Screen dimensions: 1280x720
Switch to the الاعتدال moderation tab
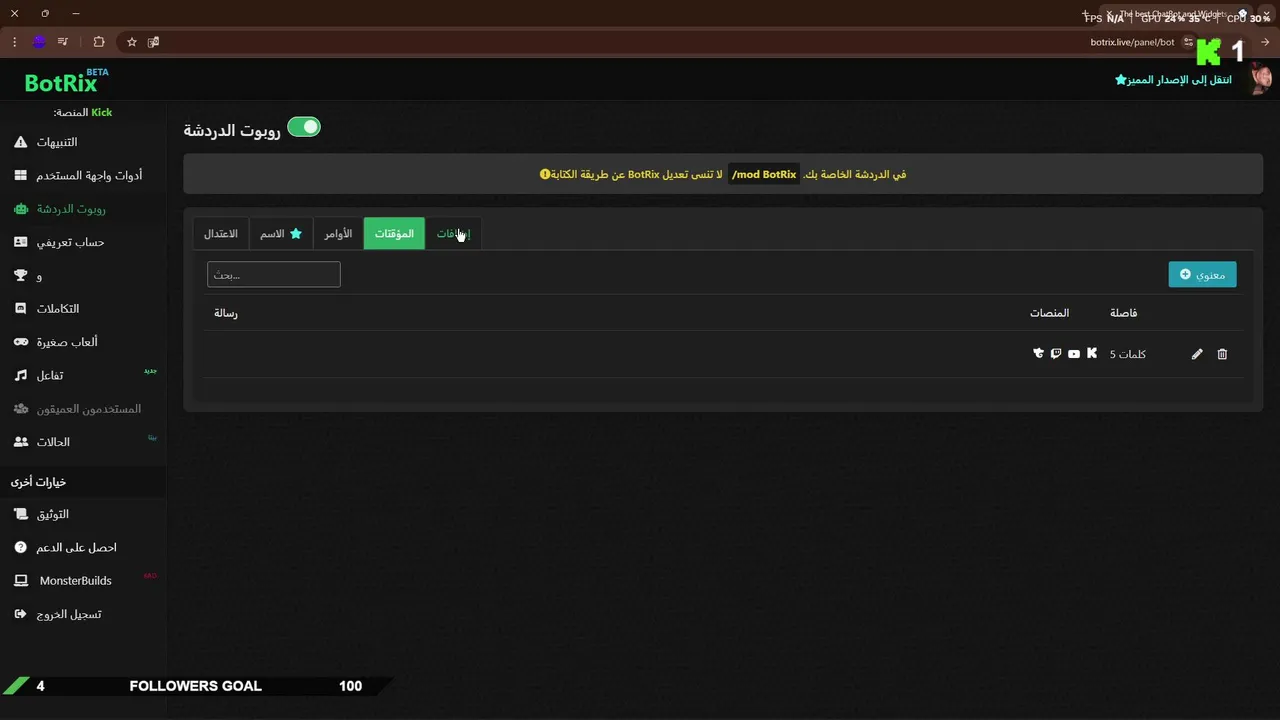(x=221, y=234)
